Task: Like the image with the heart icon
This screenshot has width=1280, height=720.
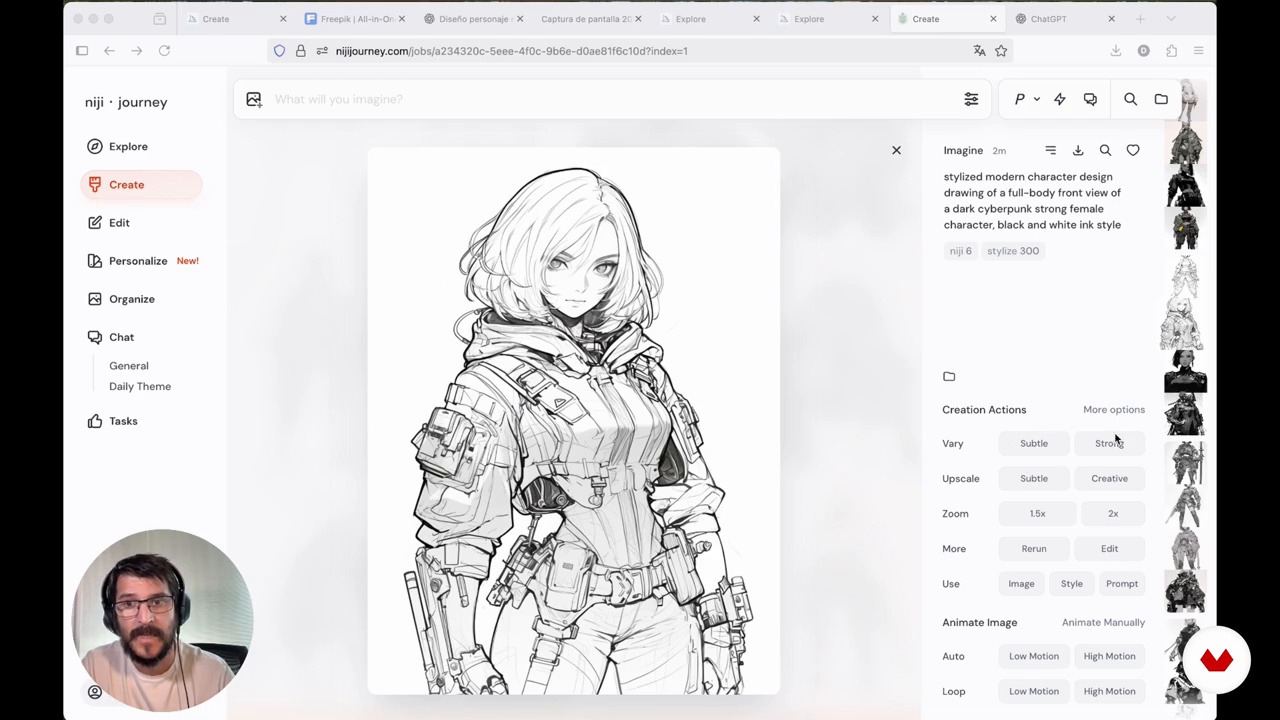Action: tap(1133, 150)
